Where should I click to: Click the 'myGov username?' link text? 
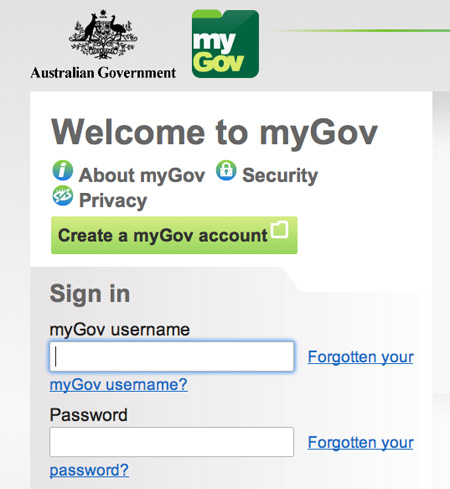[x=119, y=385]
